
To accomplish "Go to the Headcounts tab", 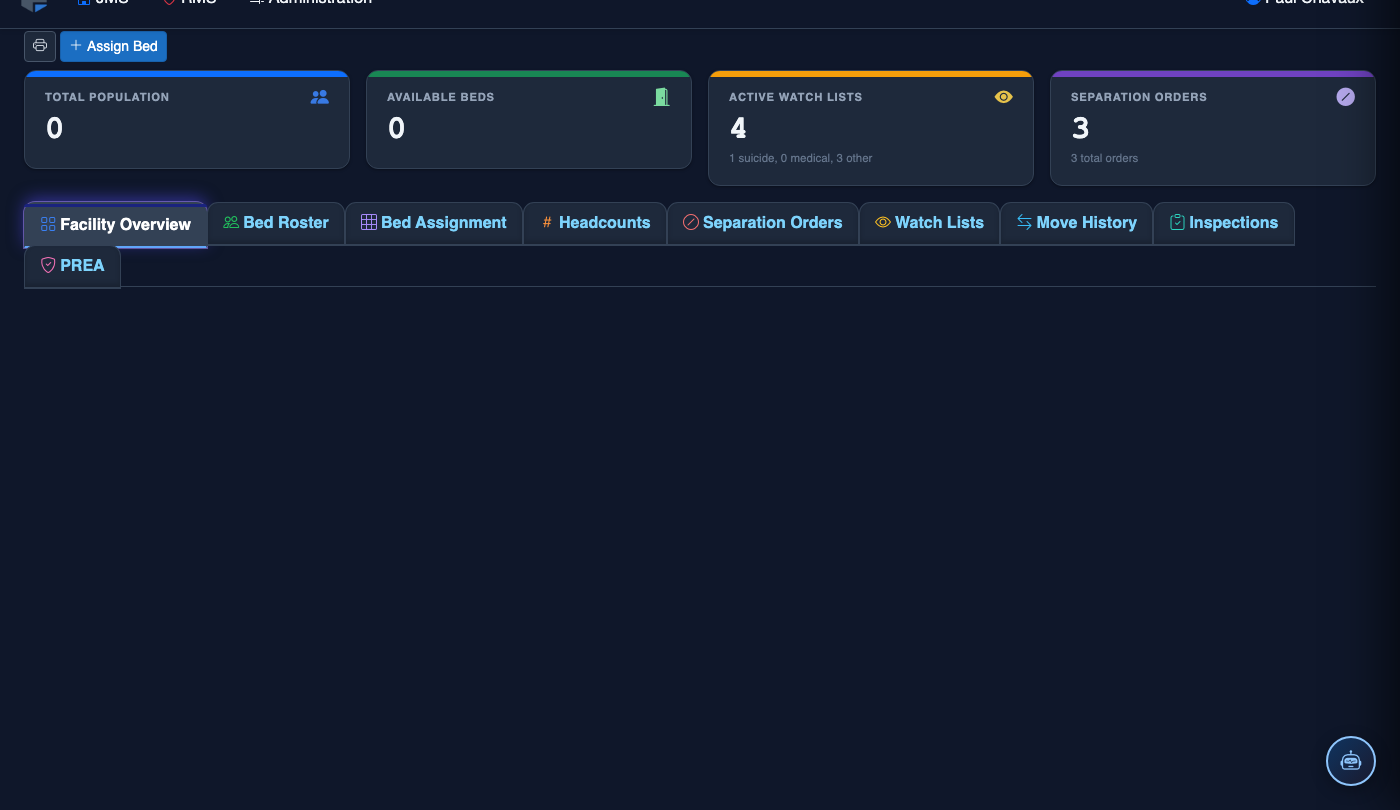I will 595,223.
